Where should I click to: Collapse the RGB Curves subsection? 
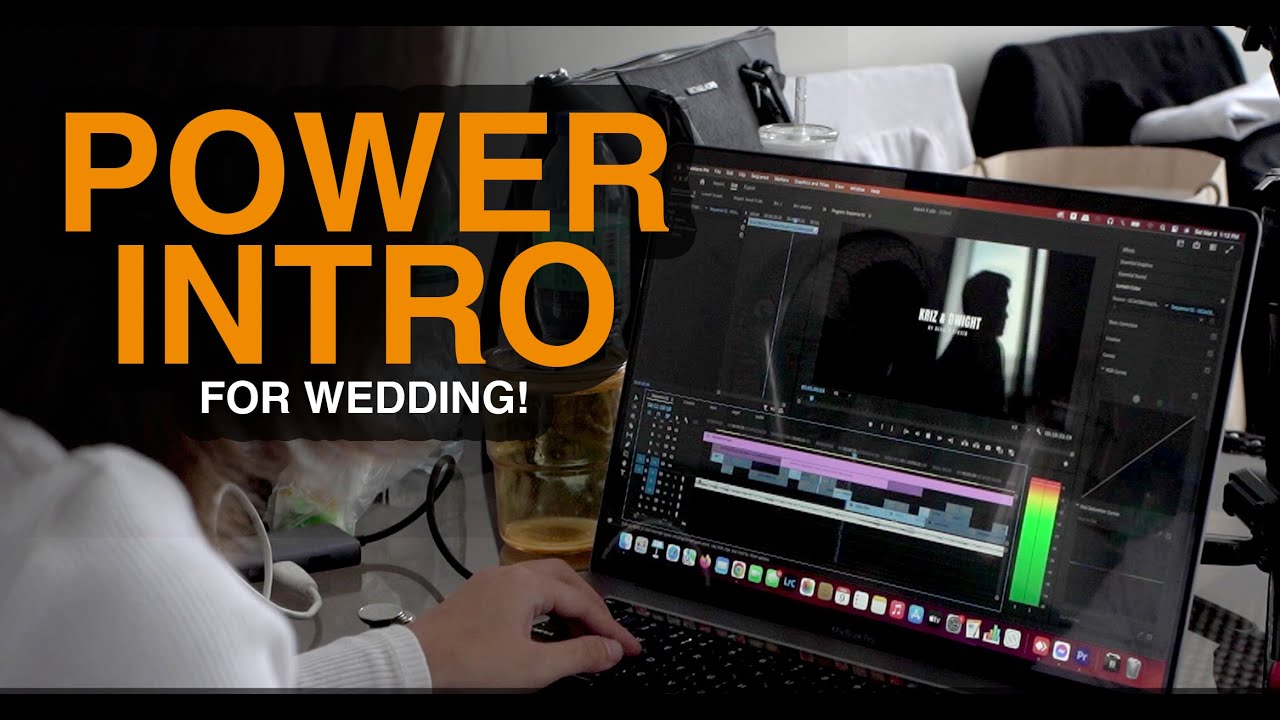1115,372
